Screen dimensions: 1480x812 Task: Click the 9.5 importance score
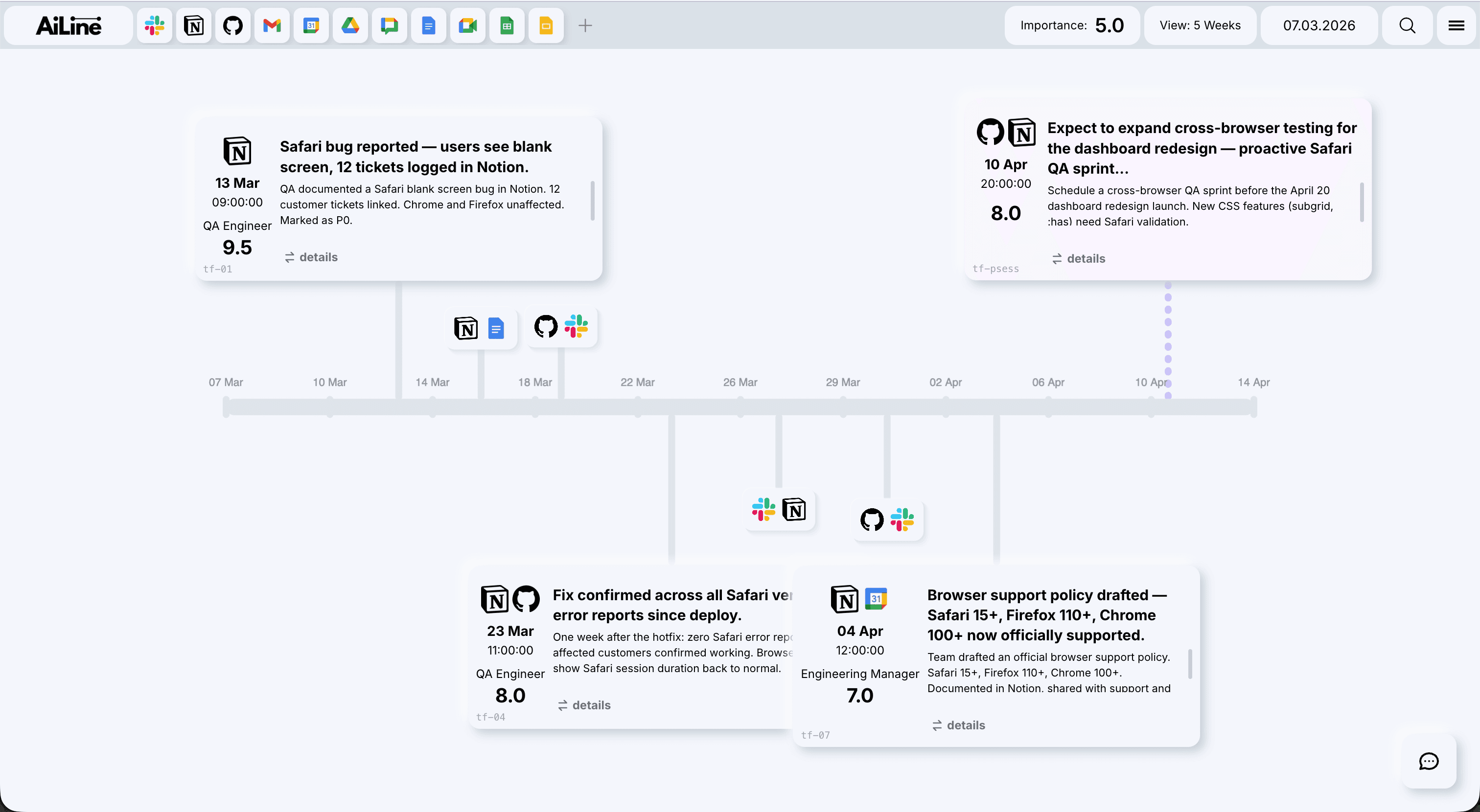(237, 248)
